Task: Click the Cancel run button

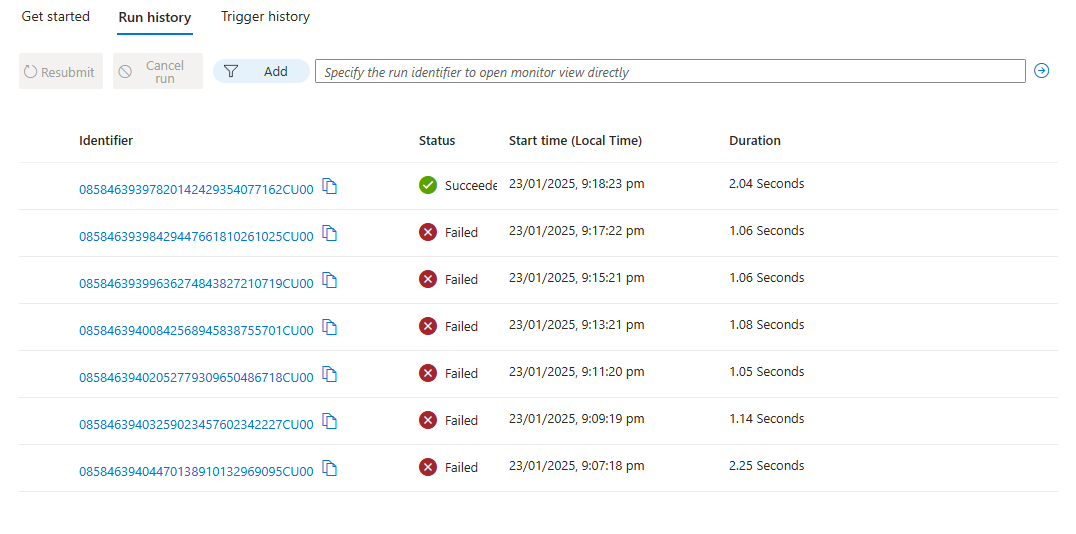Action: (158, 71)
